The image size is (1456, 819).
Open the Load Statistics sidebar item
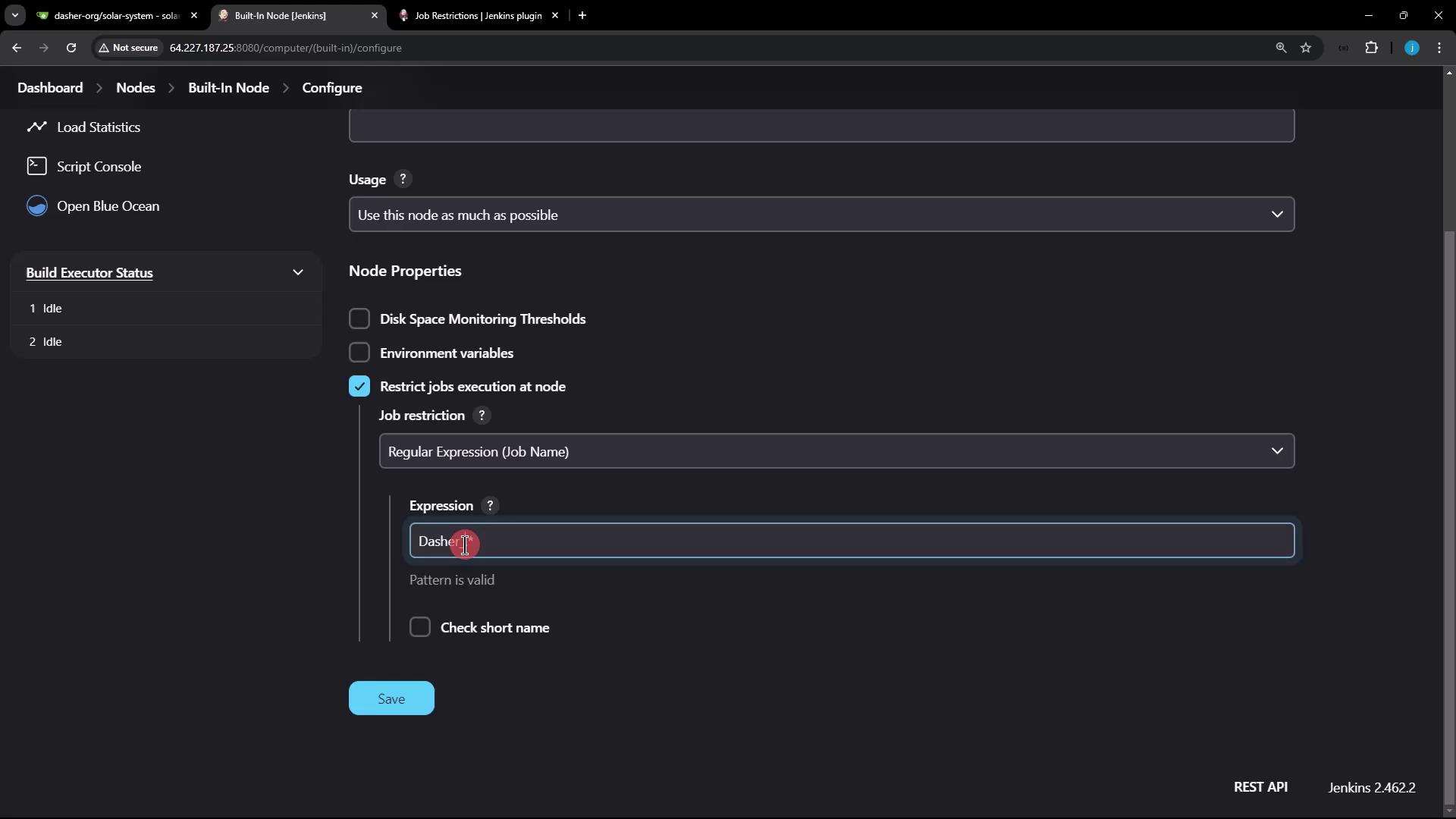pyautogui.click(x=98, y=127)
